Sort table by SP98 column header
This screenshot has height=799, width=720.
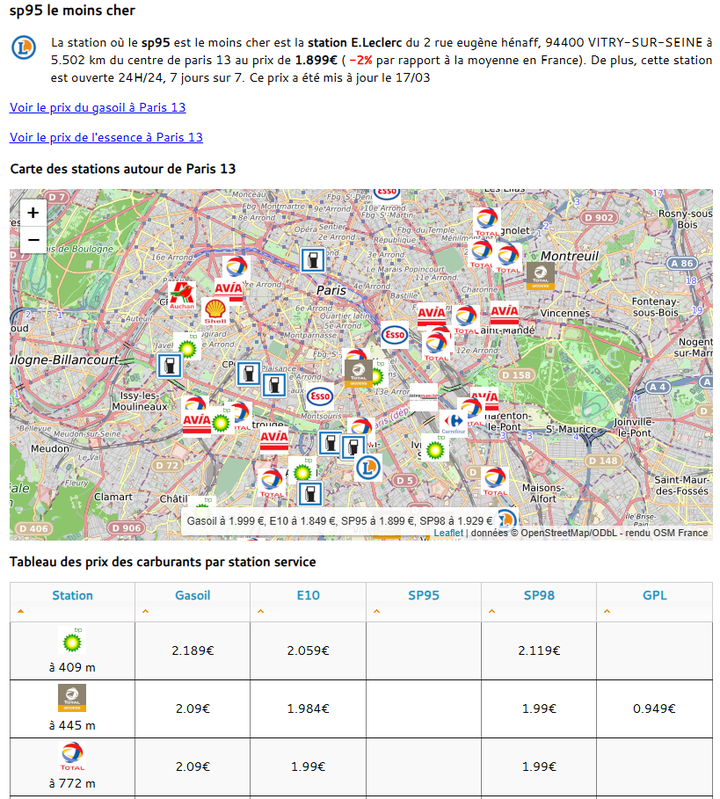538,595
